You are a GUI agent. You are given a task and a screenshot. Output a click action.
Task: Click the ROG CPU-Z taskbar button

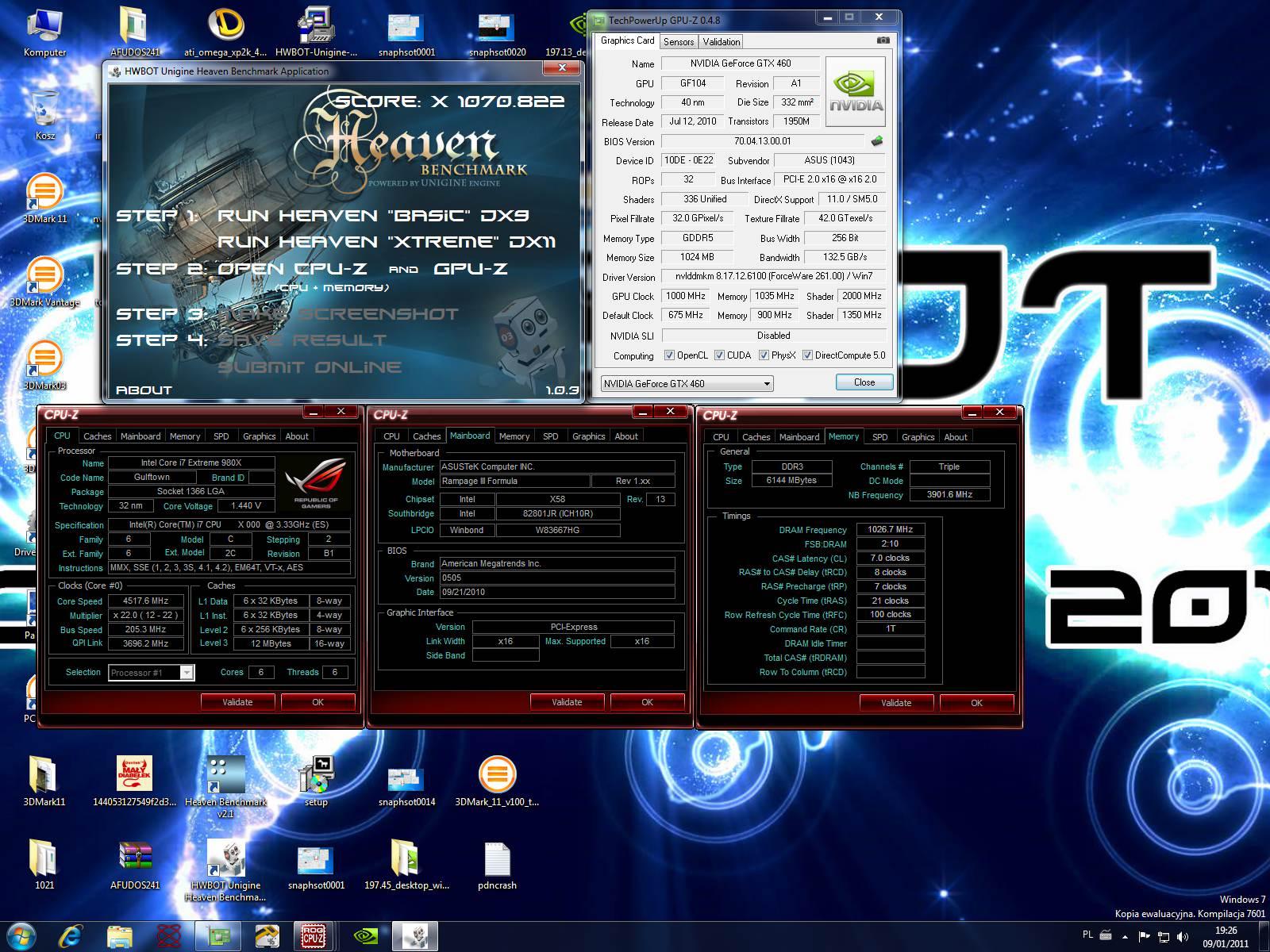click(x=314, y=937)
